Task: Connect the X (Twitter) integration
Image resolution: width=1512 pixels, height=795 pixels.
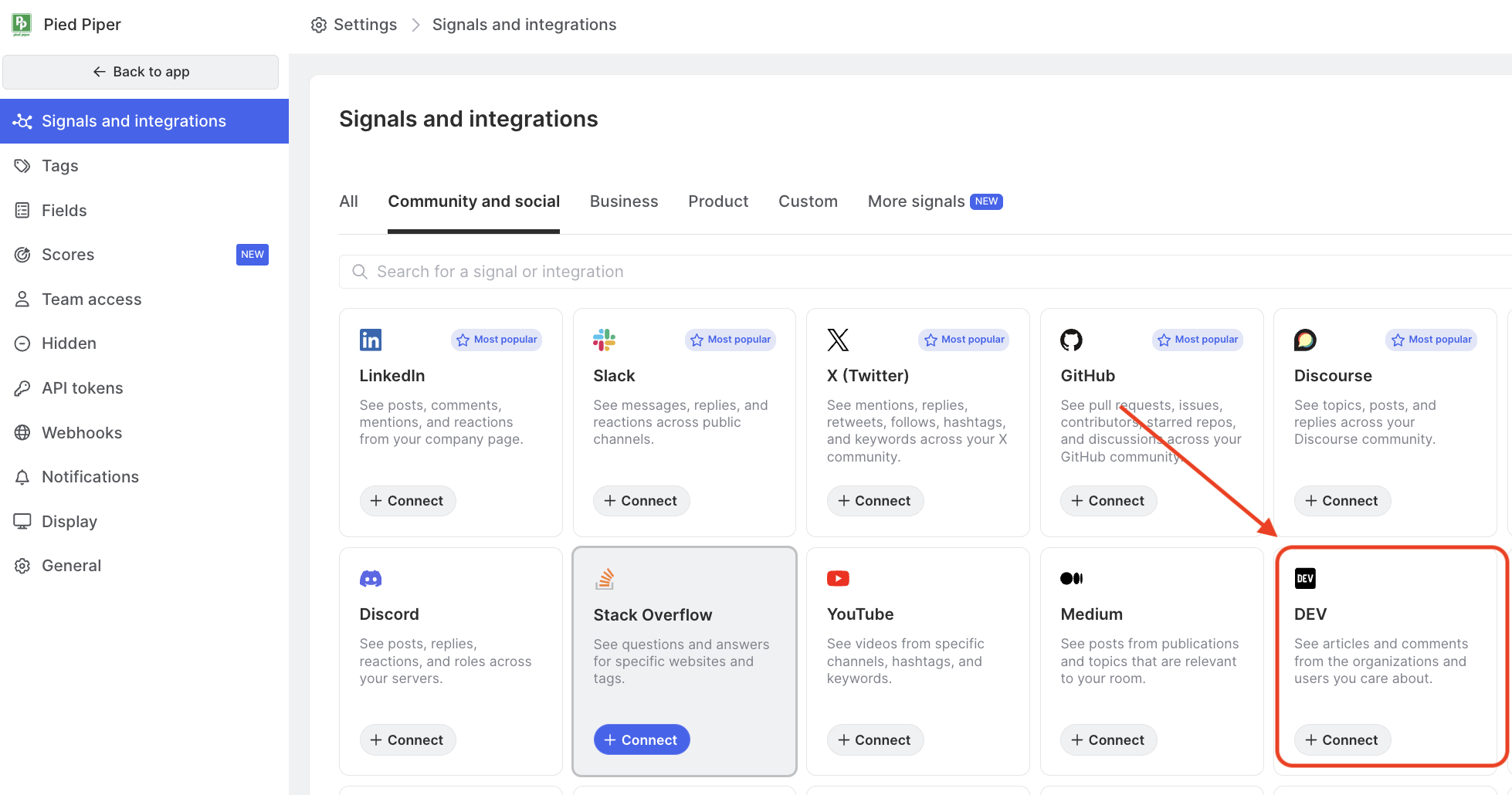Action: [875, 501]
